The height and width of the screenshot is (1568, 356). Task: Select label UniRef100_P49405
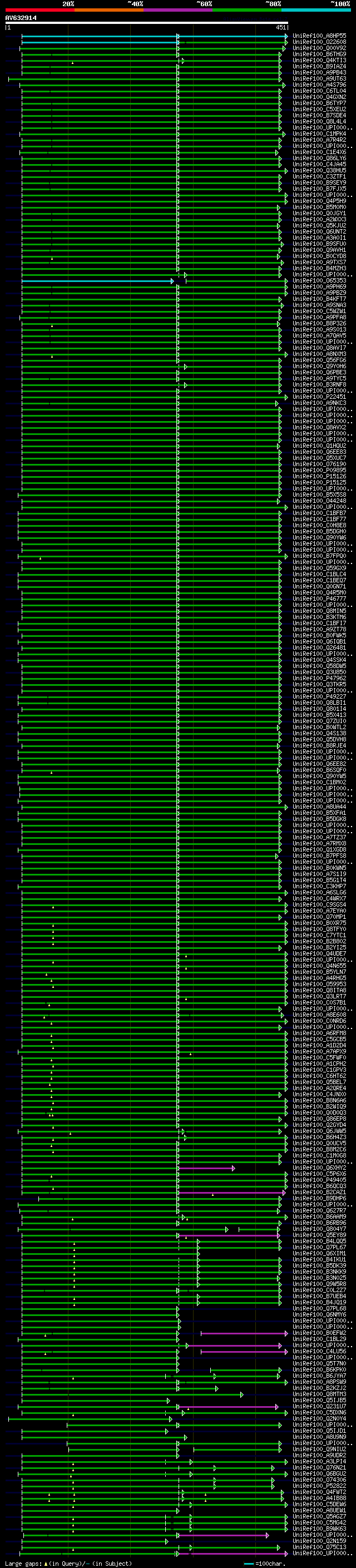(319, 1180)
